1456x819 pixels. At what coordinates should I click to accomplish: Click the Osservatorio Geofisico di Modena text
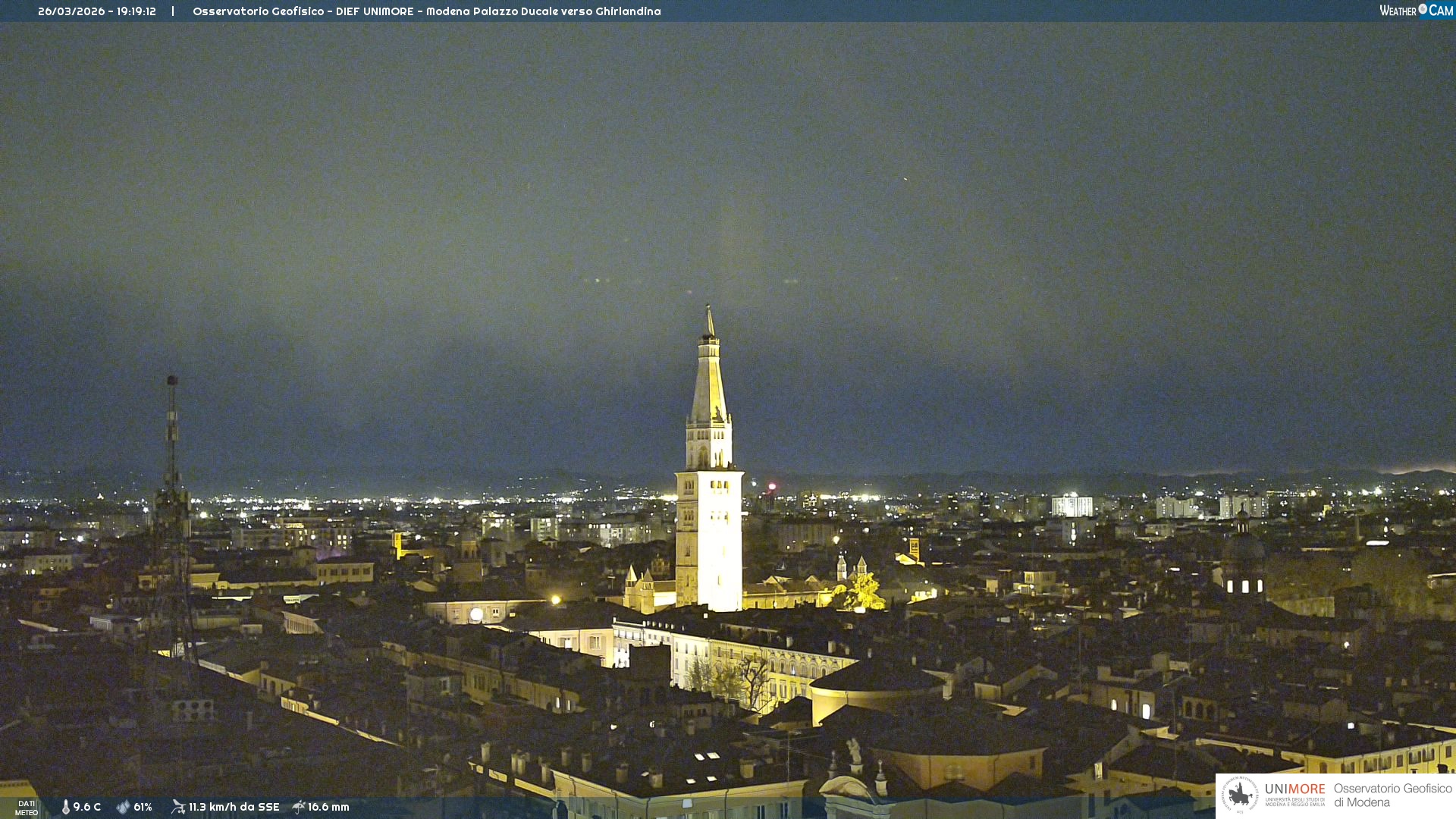click(x=1392, y=795)
